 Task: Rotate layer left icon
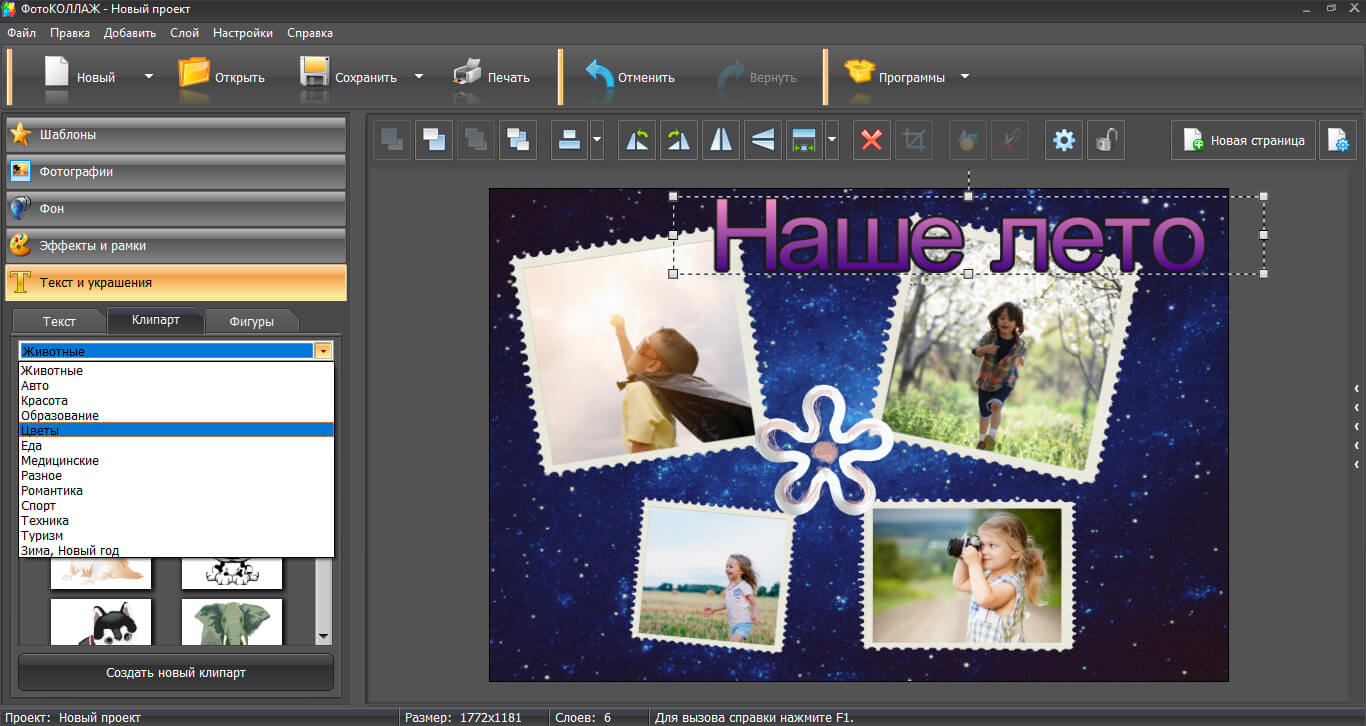coord(637,140)
